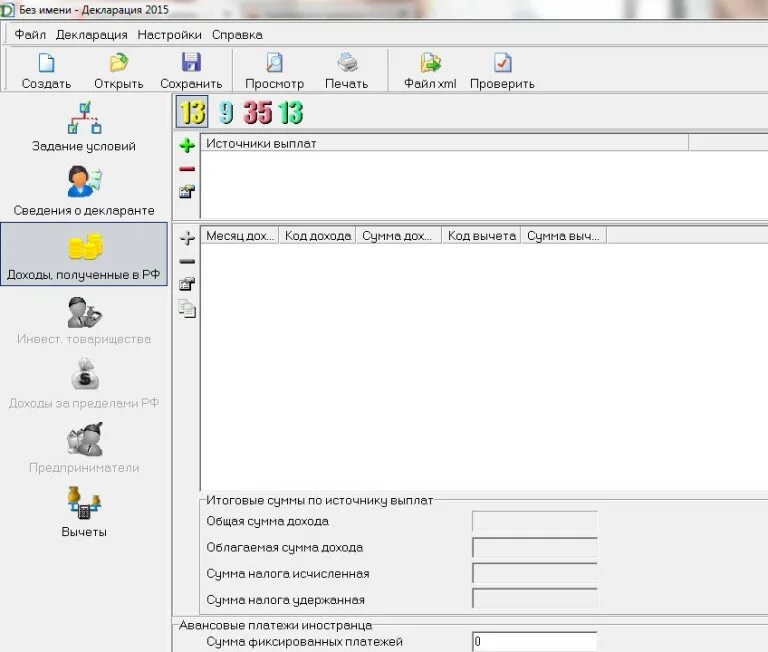
Task: Click the Сумма налога исчисленная field
Action: [x=535, y=574]
